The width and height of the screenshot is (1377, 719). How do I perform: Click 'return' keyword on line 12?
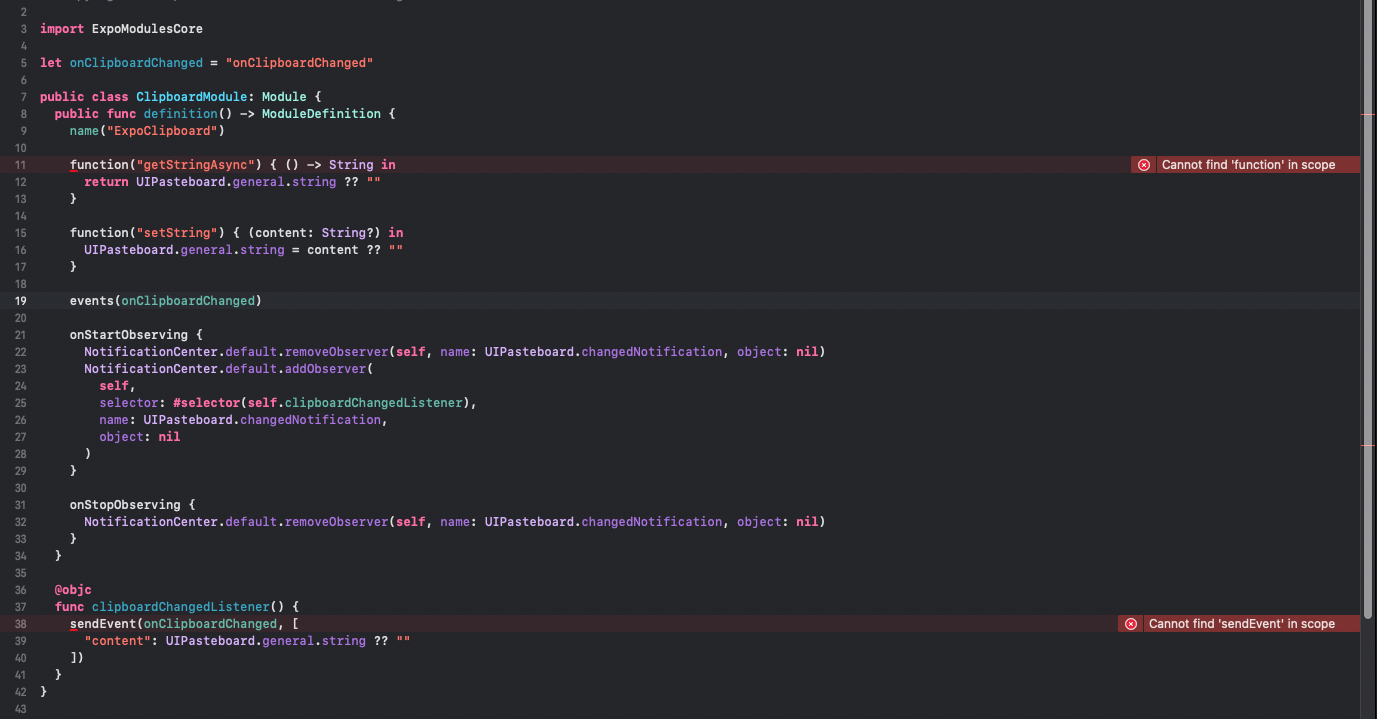pos(106,182)
